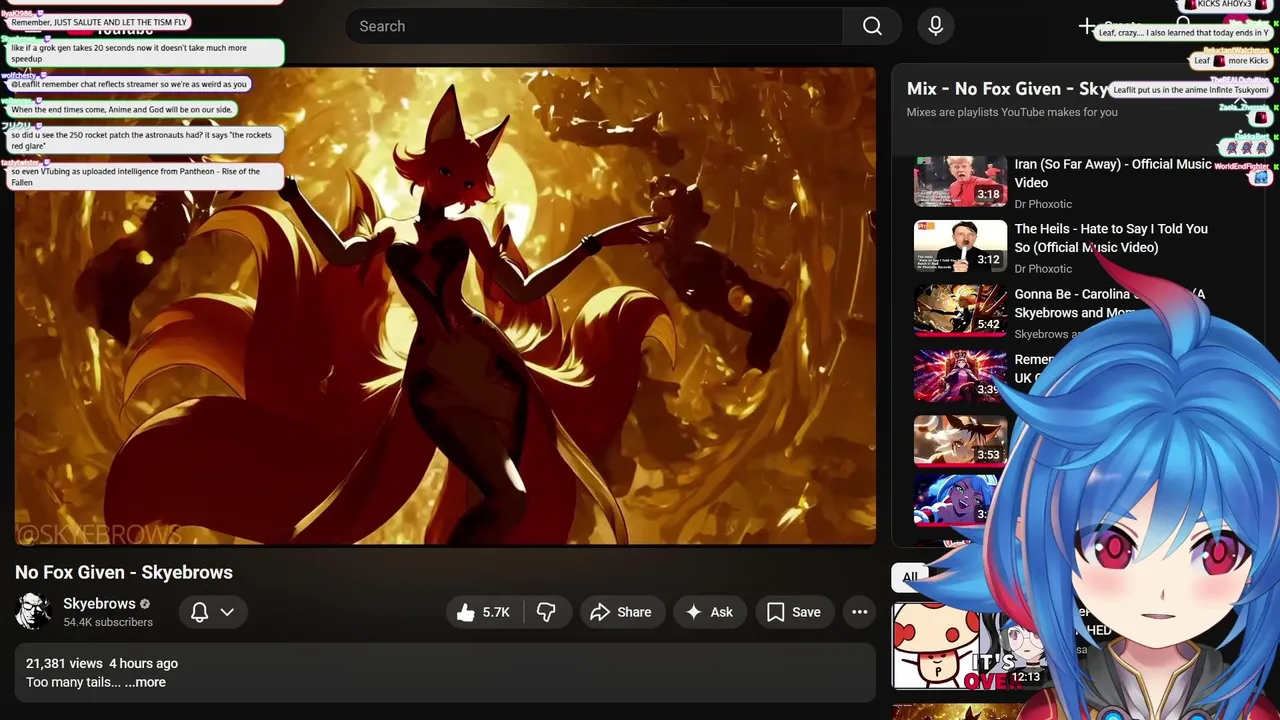Dislike the video with thumbs-down icon

546,612
